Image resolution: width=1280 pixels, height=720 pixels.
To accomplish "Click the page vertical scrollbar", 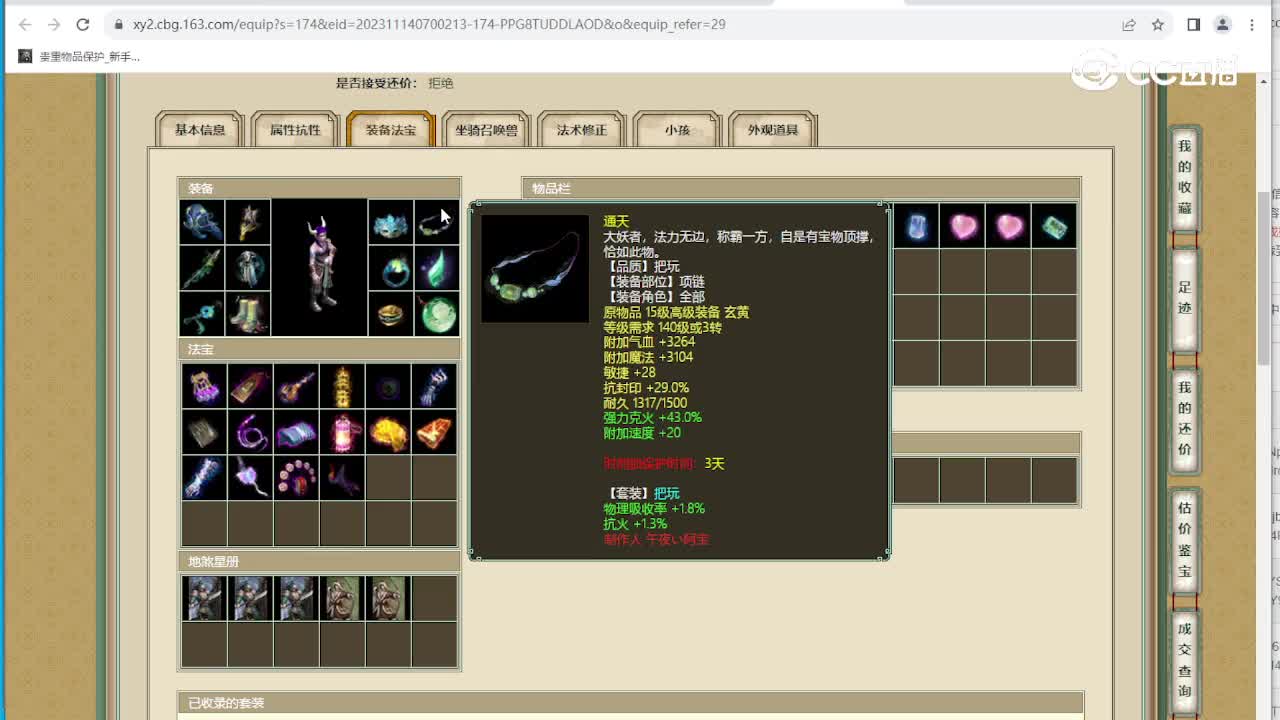I will coord(1263,277).
